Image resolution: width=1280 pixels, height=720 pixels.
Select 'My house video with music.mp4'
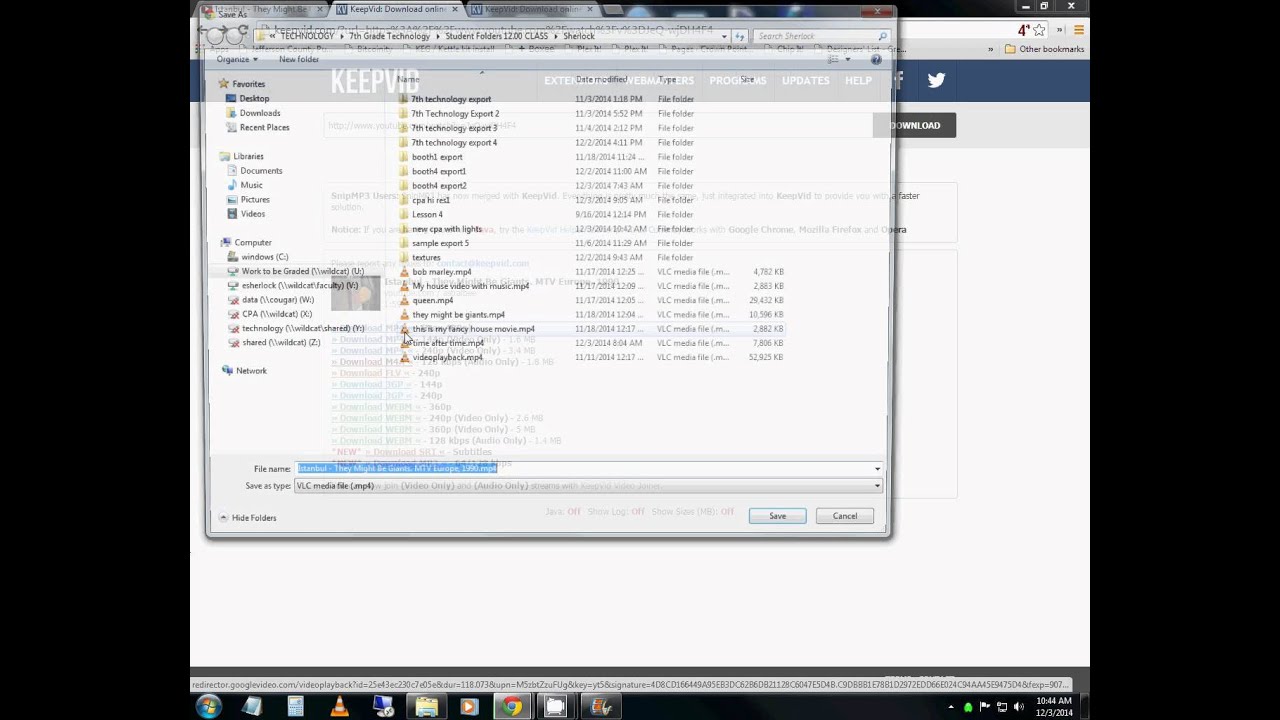tap(470, 286)
